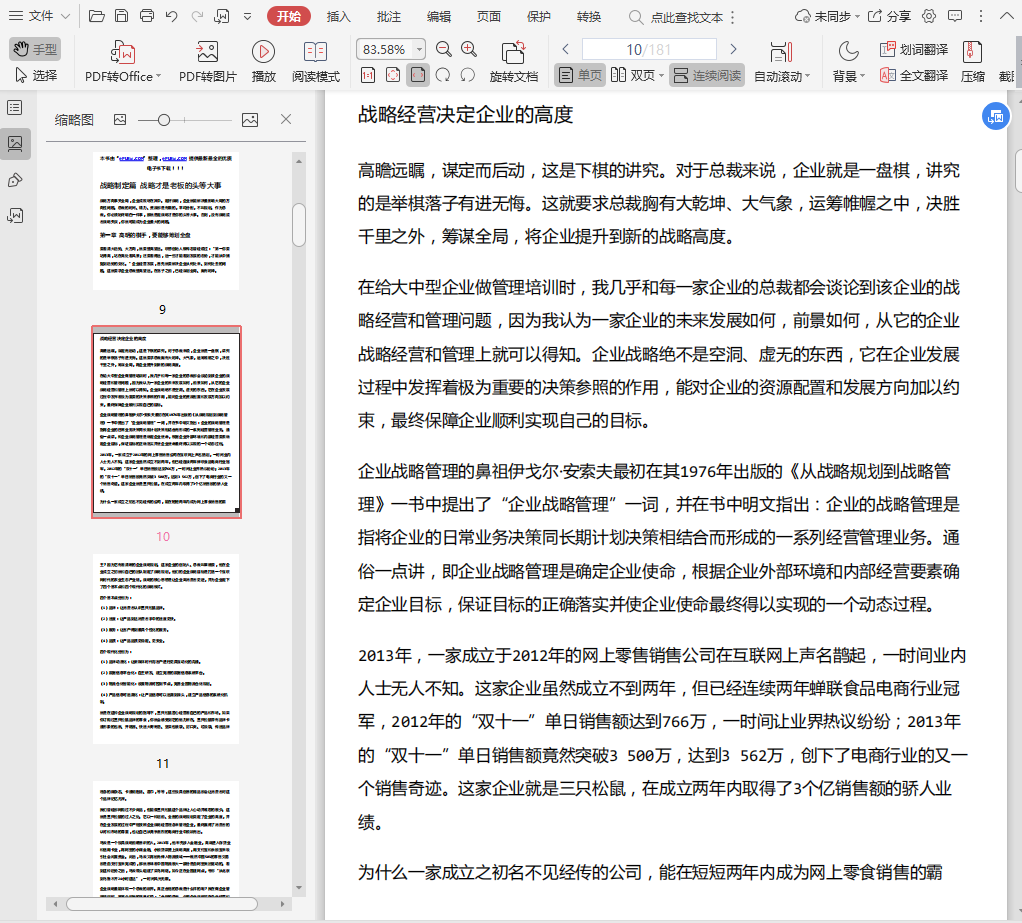Expand the quick access toolbar dropdown
Screen dimensions: 1022x923
click(x=248, y=16)
